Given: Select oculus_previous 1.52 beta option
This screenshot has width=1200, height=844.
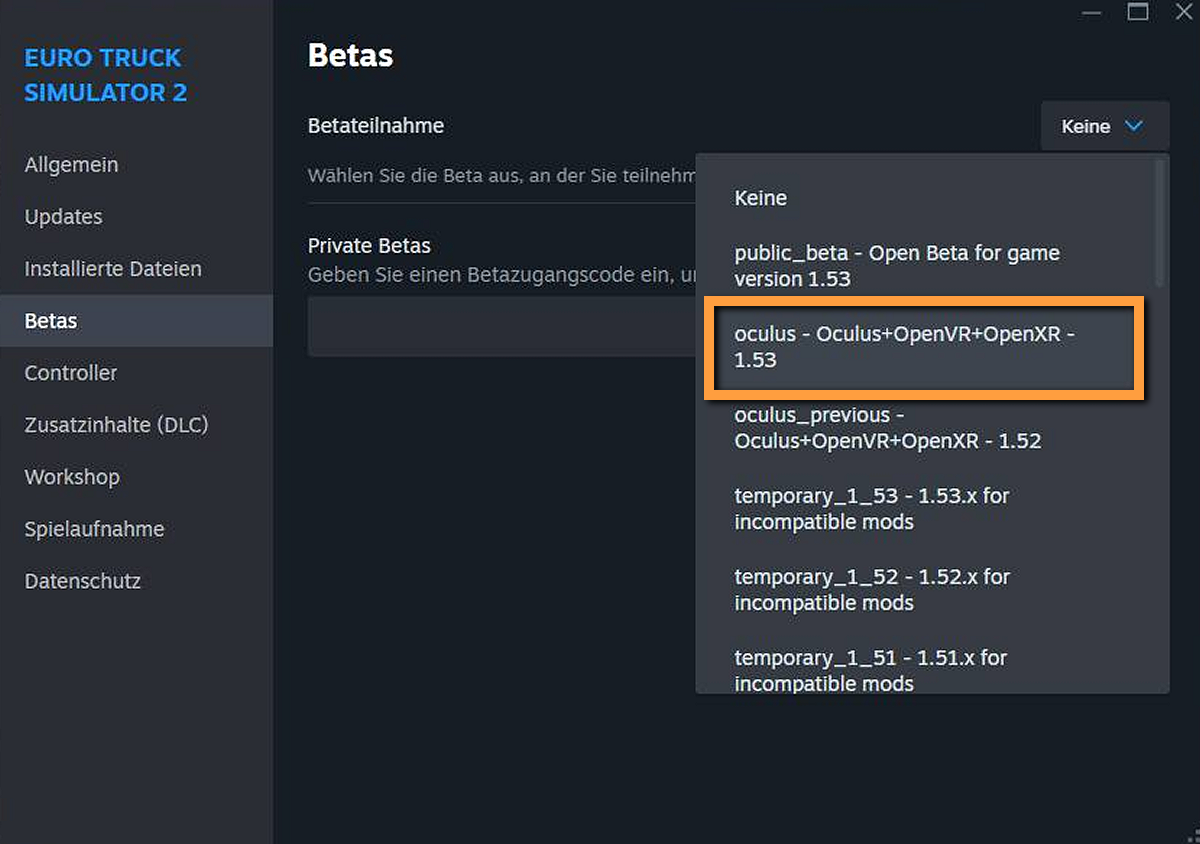Looking at the screenshot, I should (925, 428).
